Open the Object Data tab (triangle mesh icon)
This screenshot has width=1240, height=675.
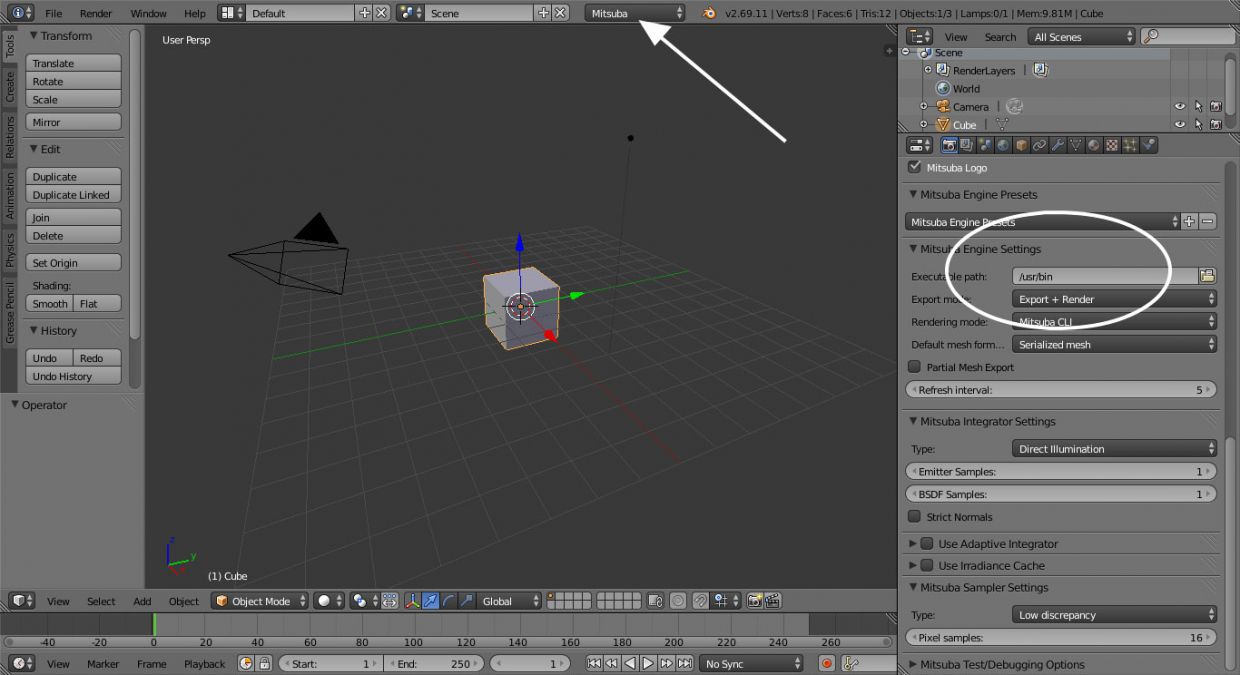[1076, 145]
